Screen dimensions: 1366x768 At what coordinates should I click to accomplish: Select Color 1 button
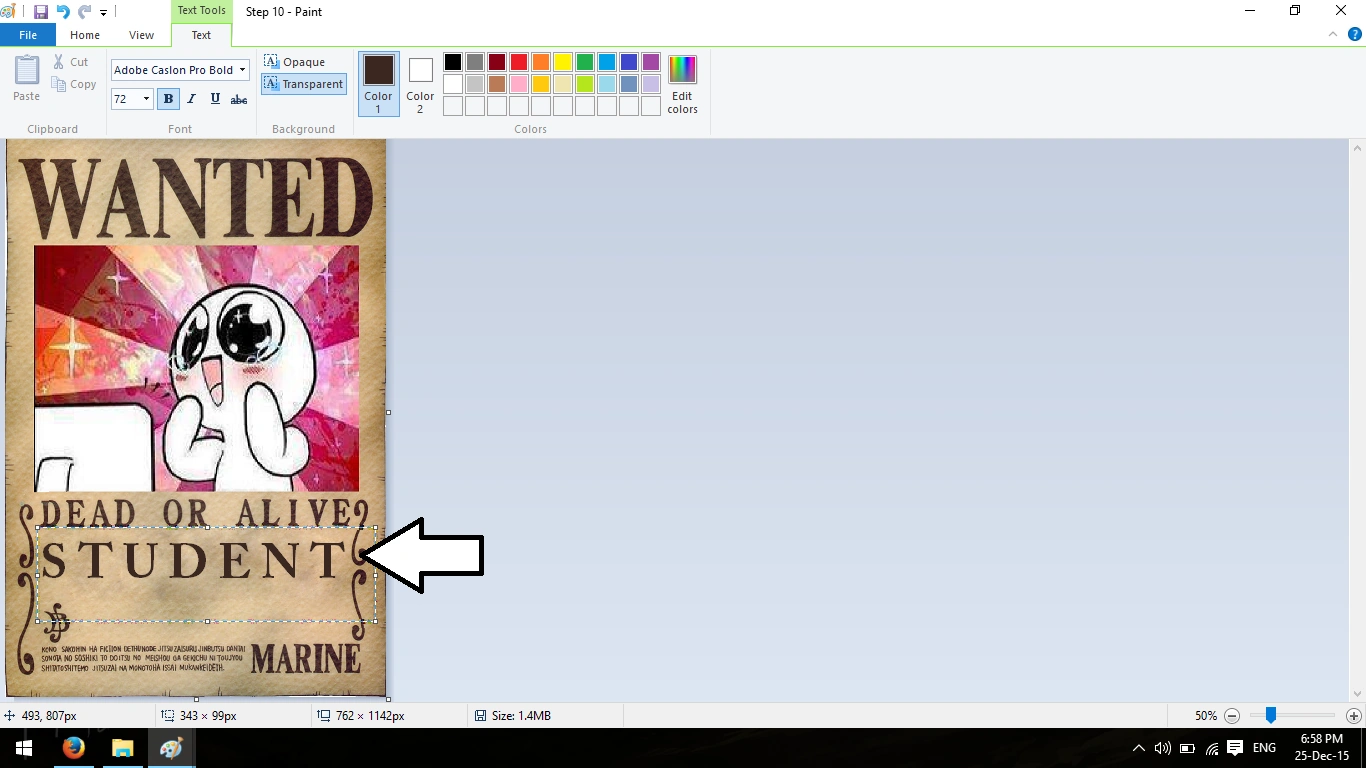(x=379, y=84)
